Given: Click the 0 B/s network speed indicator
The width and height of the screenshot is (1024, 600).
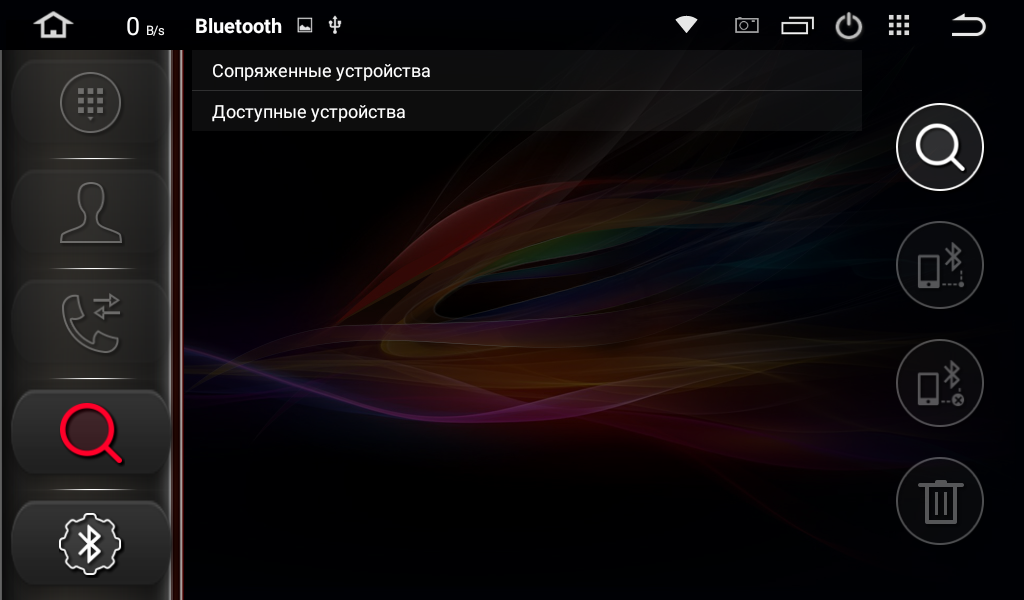Looking at the screenshot, I should [145, 27].
